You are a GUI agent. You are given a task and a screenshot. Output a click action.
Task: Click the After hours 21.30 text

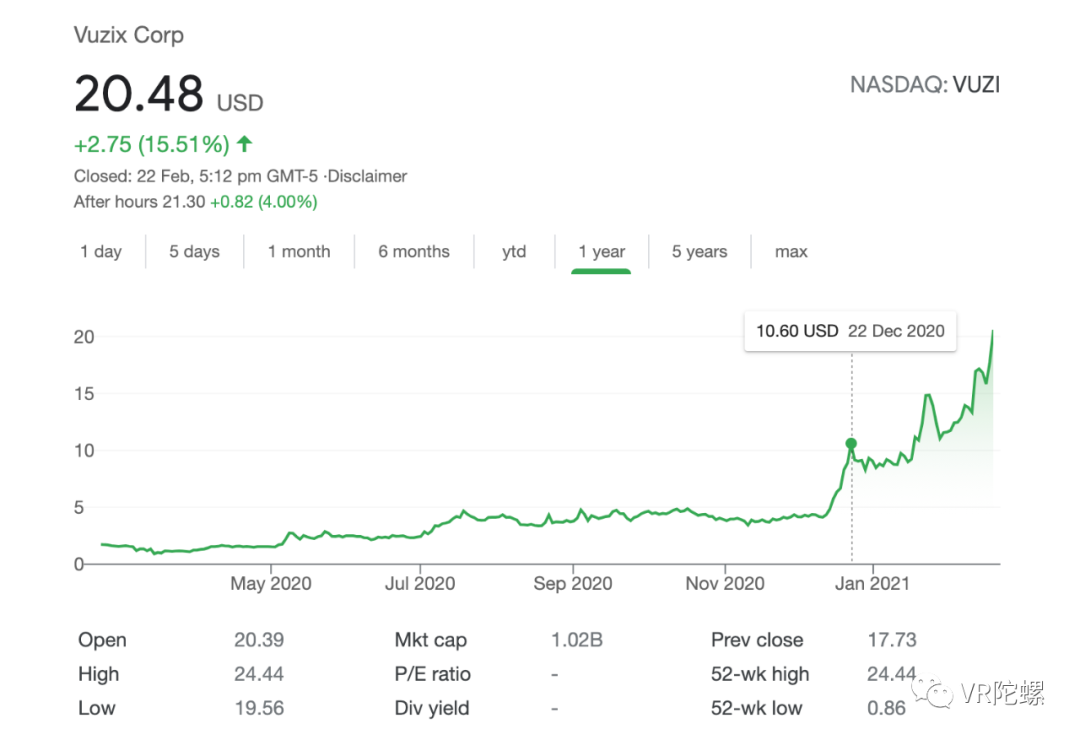[139, 202]
